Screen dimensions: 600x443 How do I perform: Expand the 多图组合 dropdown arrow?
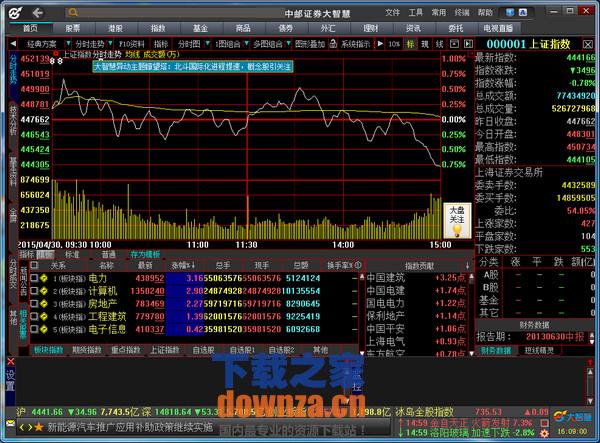pos(289,44)
